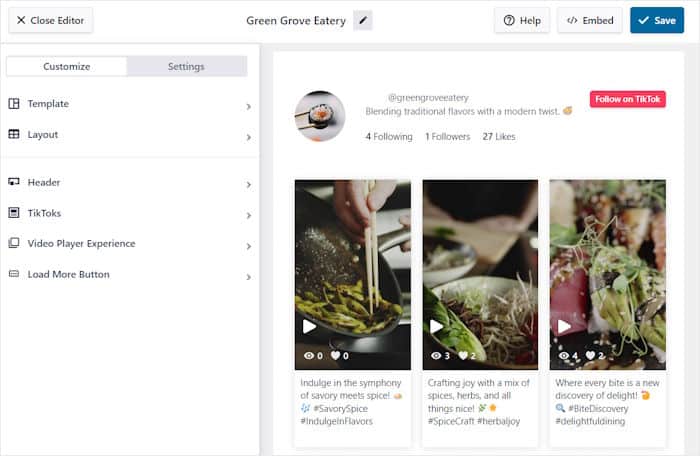This screenshot has width=700, height=456.
Task: Expand the Load More Button chevron
Action: pyautogui.click(x=249, y=277)
